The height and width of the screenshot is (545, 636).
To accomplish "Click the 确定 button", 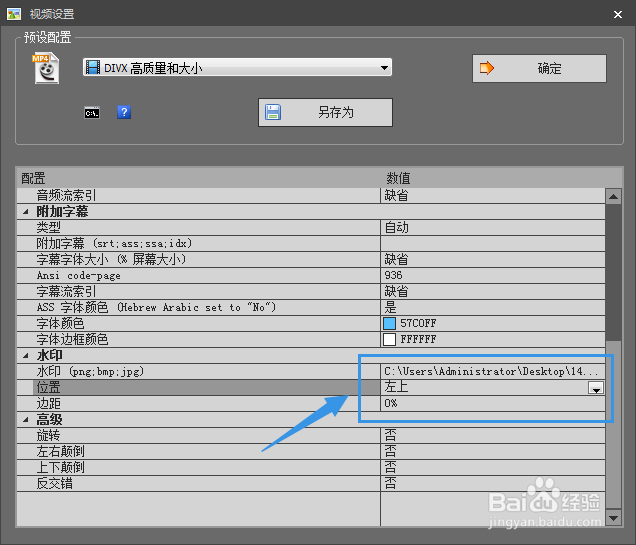I will [x=539, y=69].
